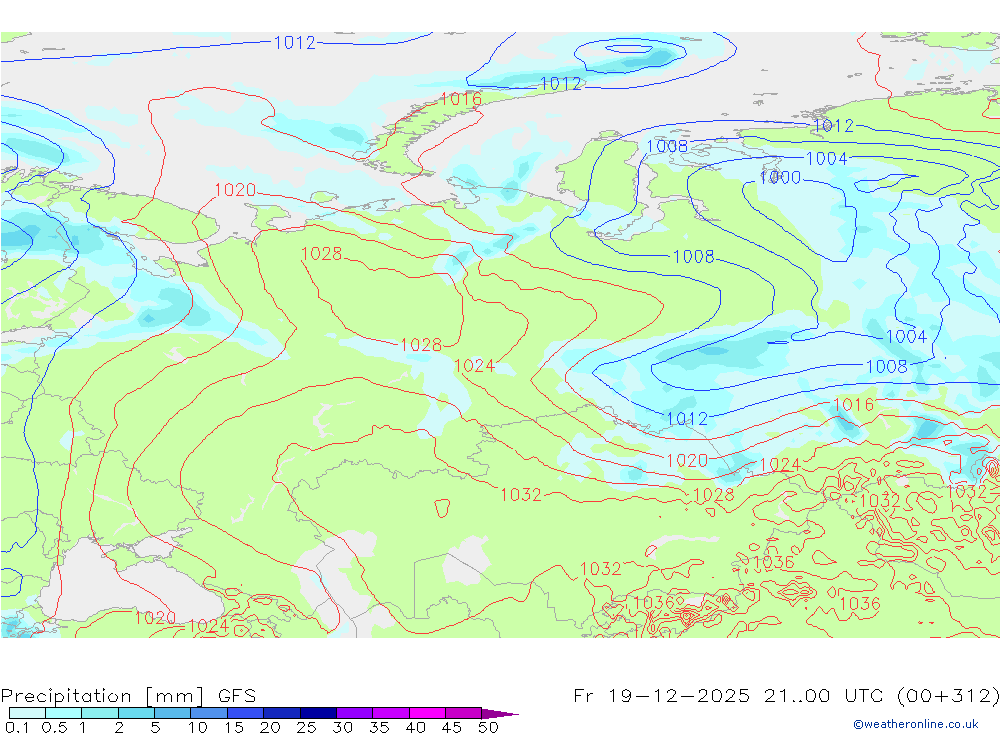The width and height of the screenshot is (1000, 733).
Task: Select the palest swatch between 0.1 and 0.5
Action: [27, 713]
